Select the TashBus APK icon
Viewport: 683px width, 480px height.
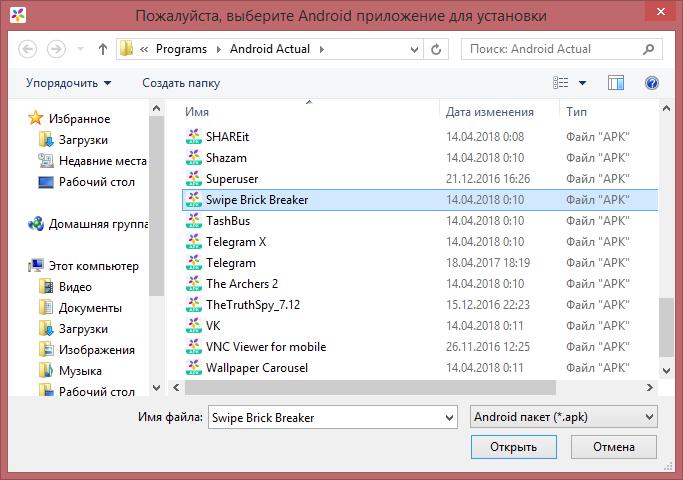pos(194,220)
